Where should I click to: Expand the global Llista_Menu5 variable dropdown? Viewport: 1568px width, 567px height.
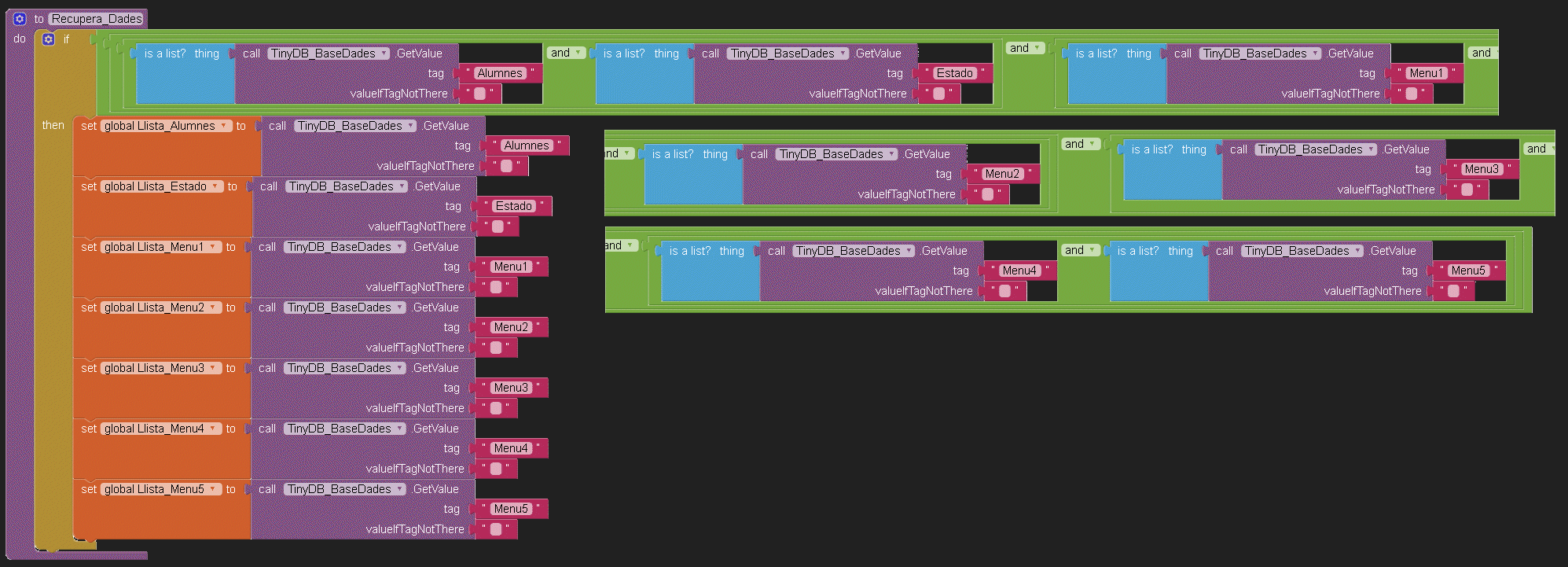pos(213,489)
